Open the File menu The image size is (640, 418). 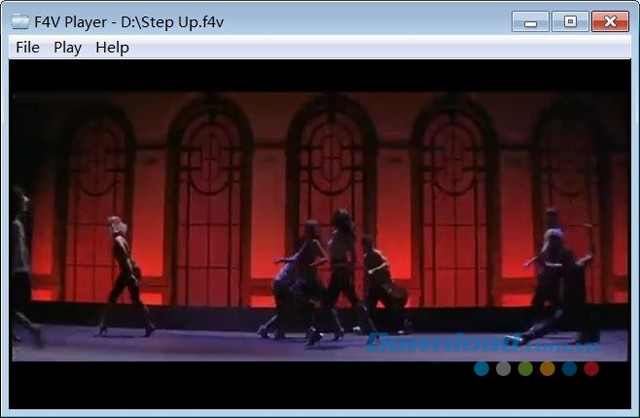[28, 47]
